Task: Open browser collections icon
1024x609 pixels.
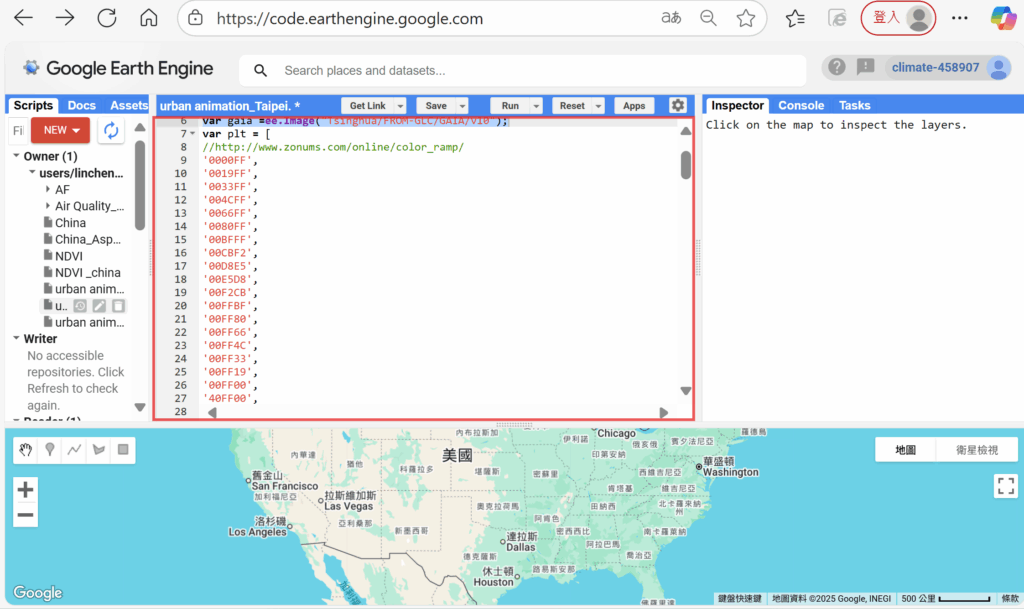Action: [x=837, y=18]
